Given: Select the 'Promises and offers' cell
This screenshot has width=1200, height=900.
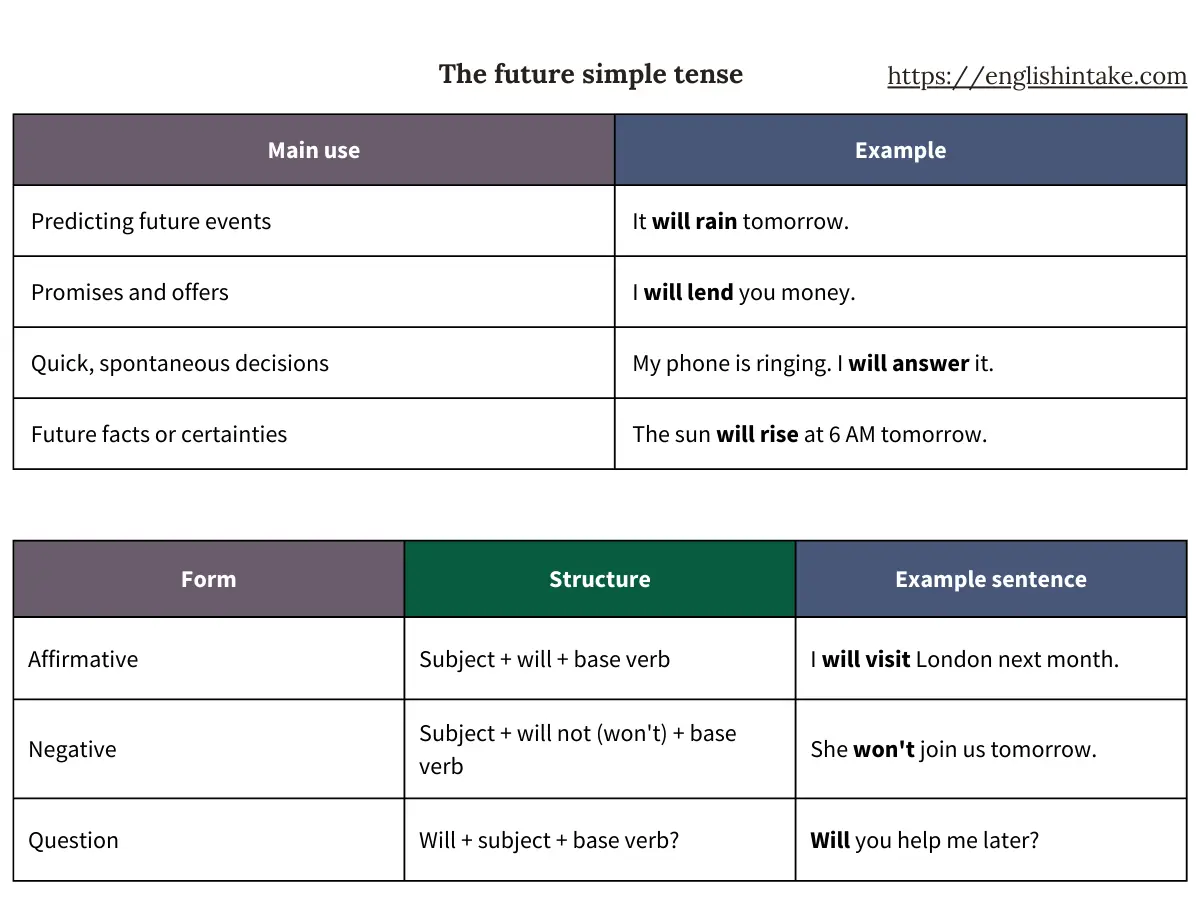Looking at the screenshot, I should pos(130,292).
